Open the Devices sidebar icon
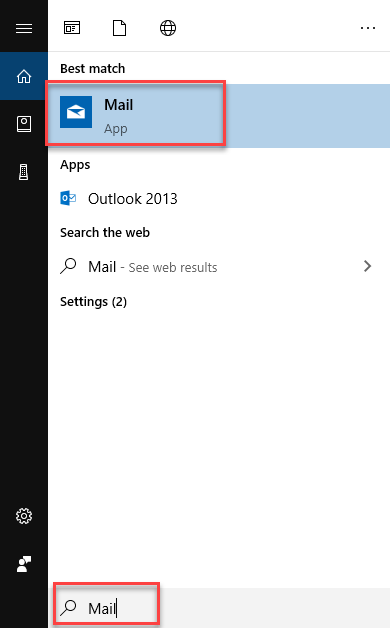Screen dimensions: 390x628 coord(24,172)
